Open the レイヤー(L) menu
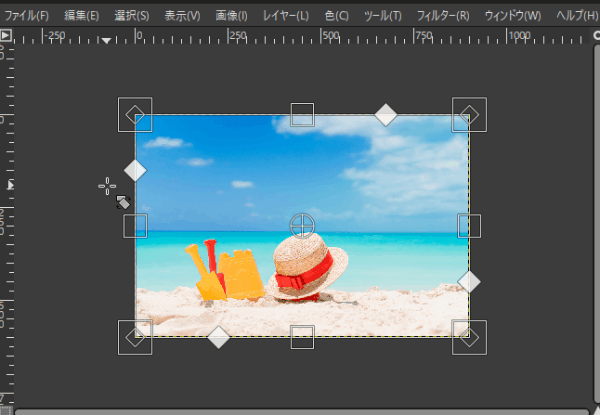The height and width of the screenshot is (415, 600). pos(285,16)
